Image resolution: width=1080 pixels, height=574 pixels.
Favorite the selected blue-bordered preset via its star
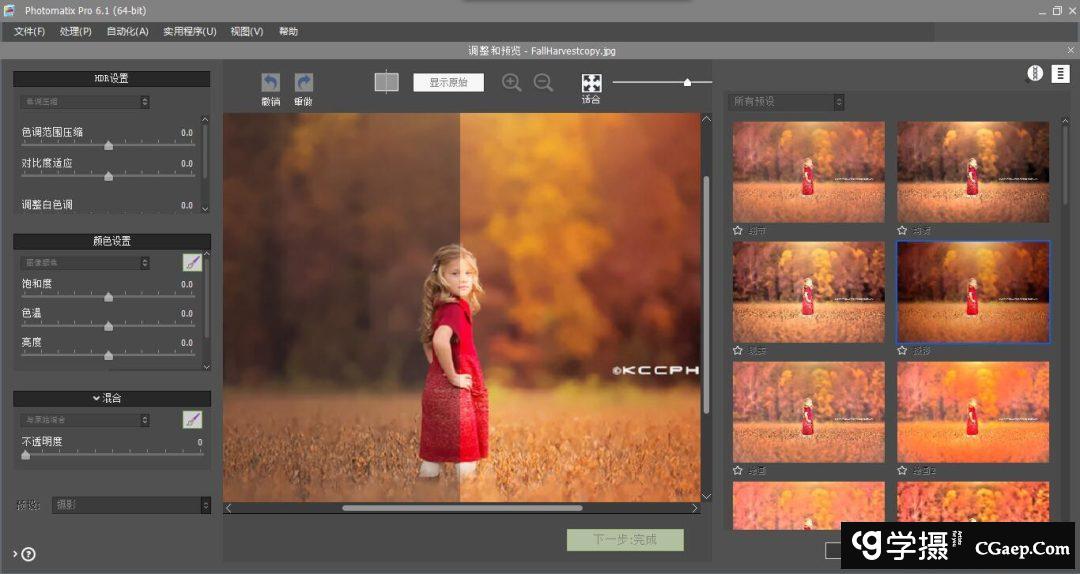[x=902, y=351]
